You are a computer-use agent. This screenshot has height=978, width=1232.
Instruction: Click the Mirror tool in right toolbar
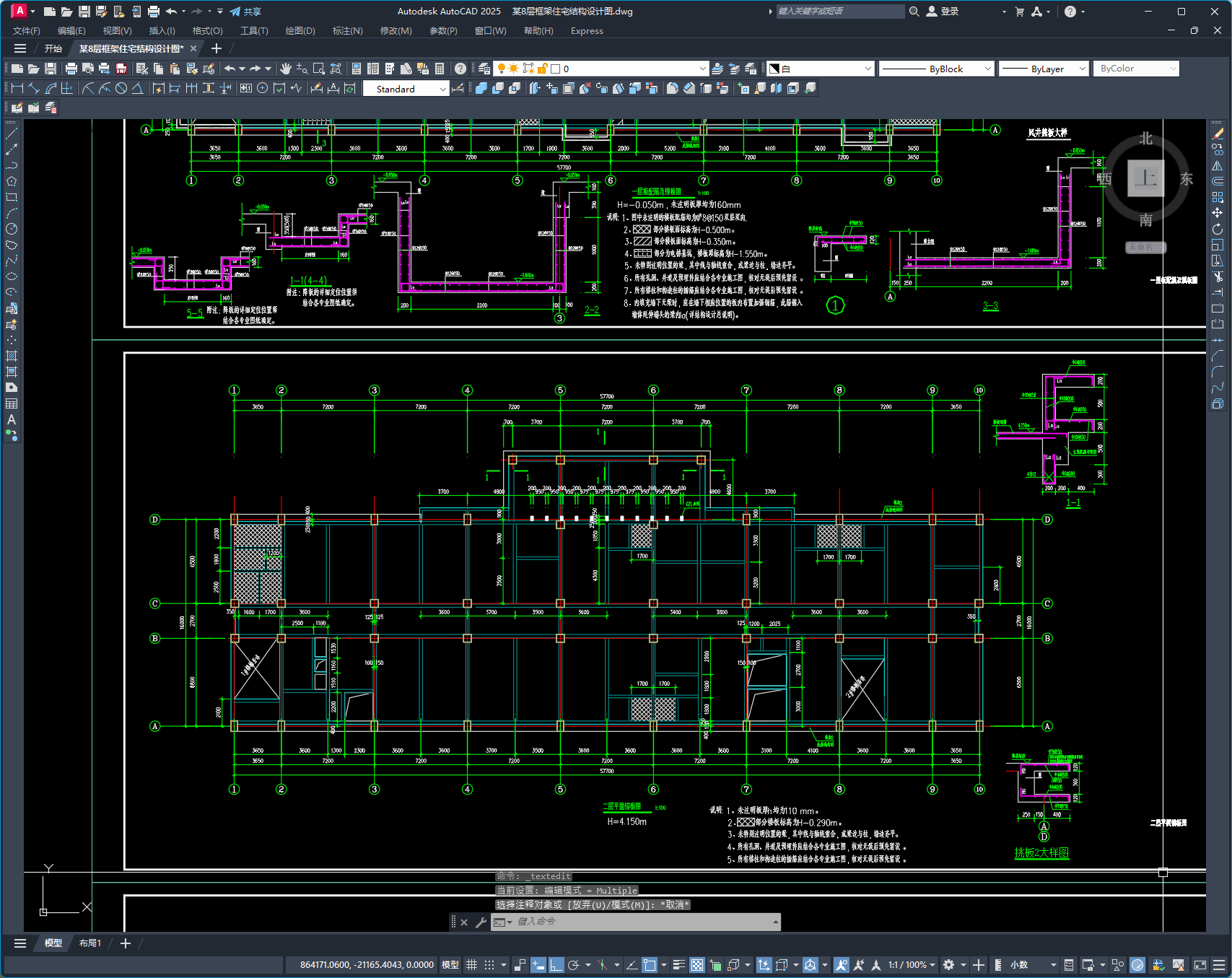pos(1218,165)
